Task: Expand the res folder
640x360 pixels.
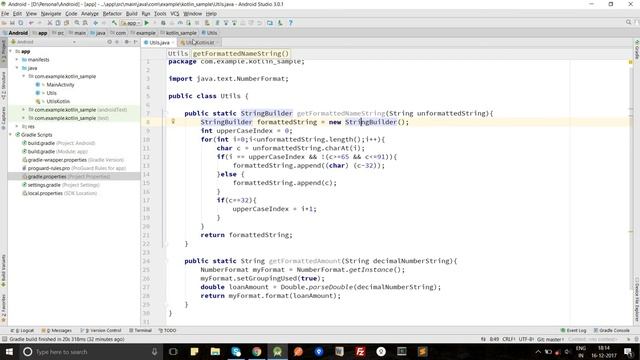Action: click(x=17, y=126)
